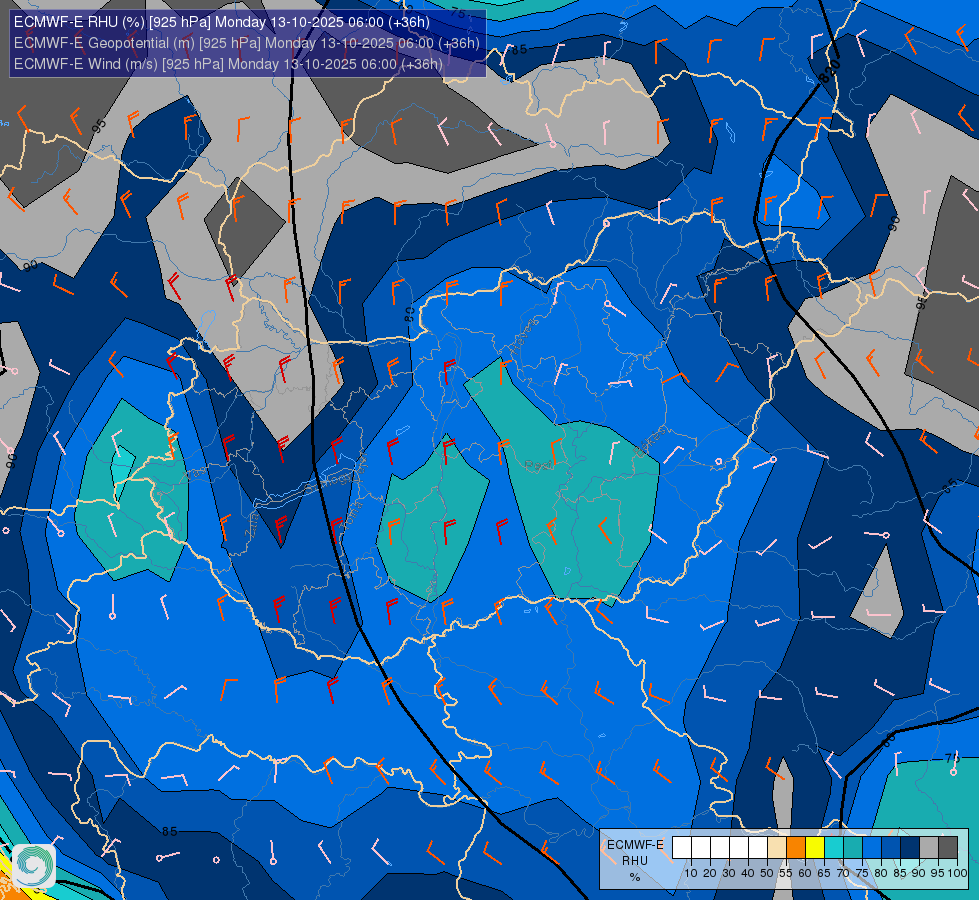This screenshot has width=979, height=900.
Task: Click the % unit label in the legend
Action: pyautogui.click(x=635, y=877)
